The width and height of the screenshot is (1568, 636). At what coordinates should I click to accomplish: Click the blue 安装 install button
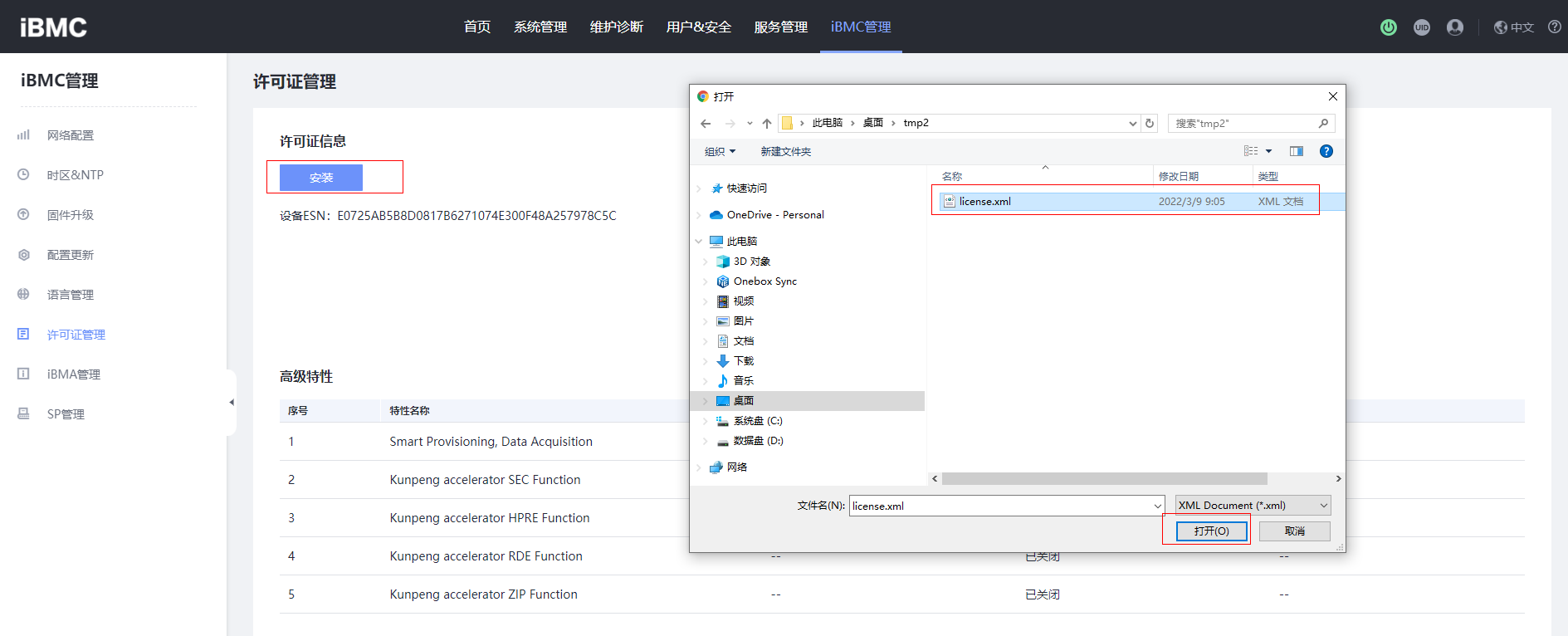(321, 178)
